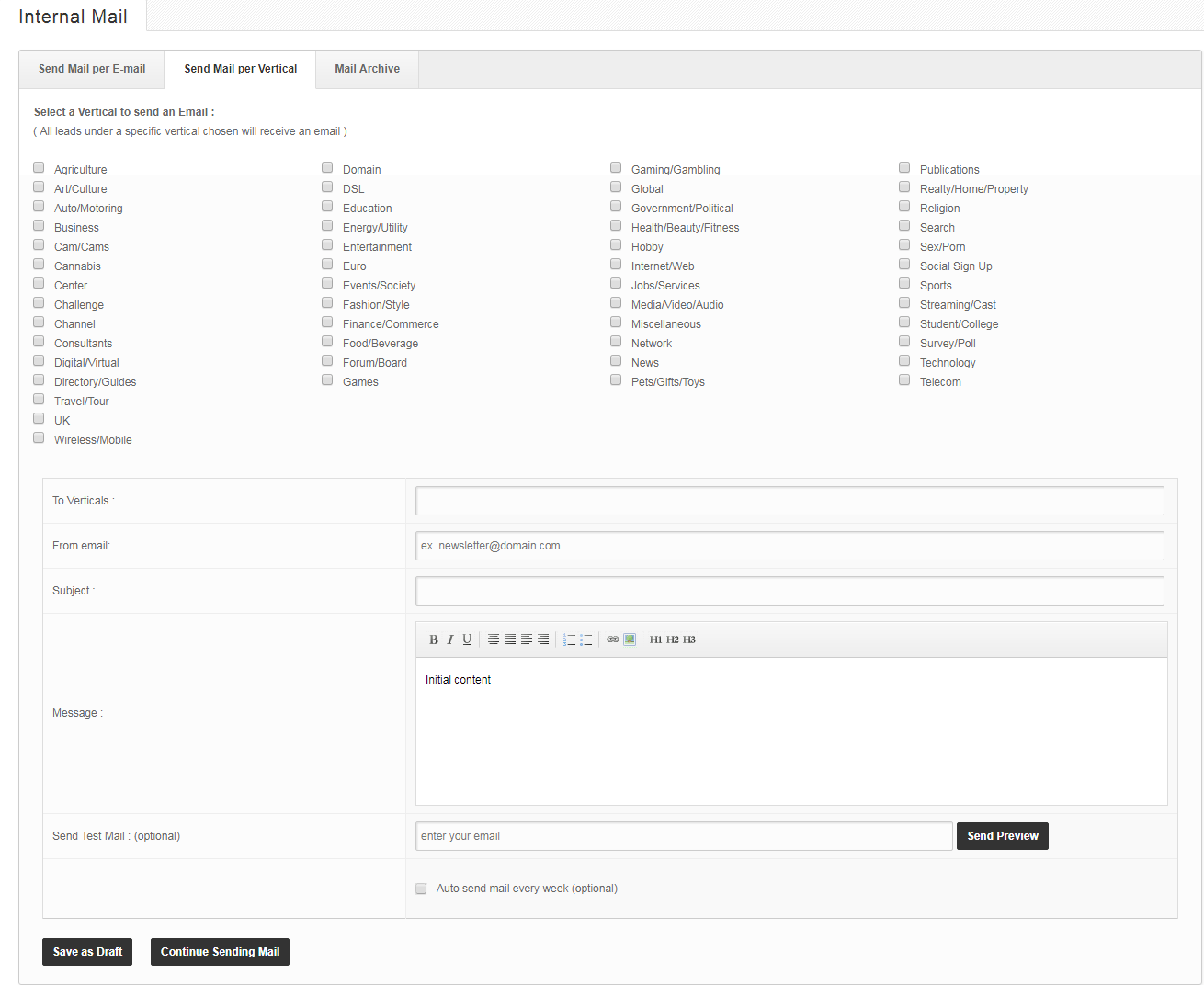Select the Send Mail per Vertical tab
The width and height of the screenshot is (1204, 985).
pos(240,69)
